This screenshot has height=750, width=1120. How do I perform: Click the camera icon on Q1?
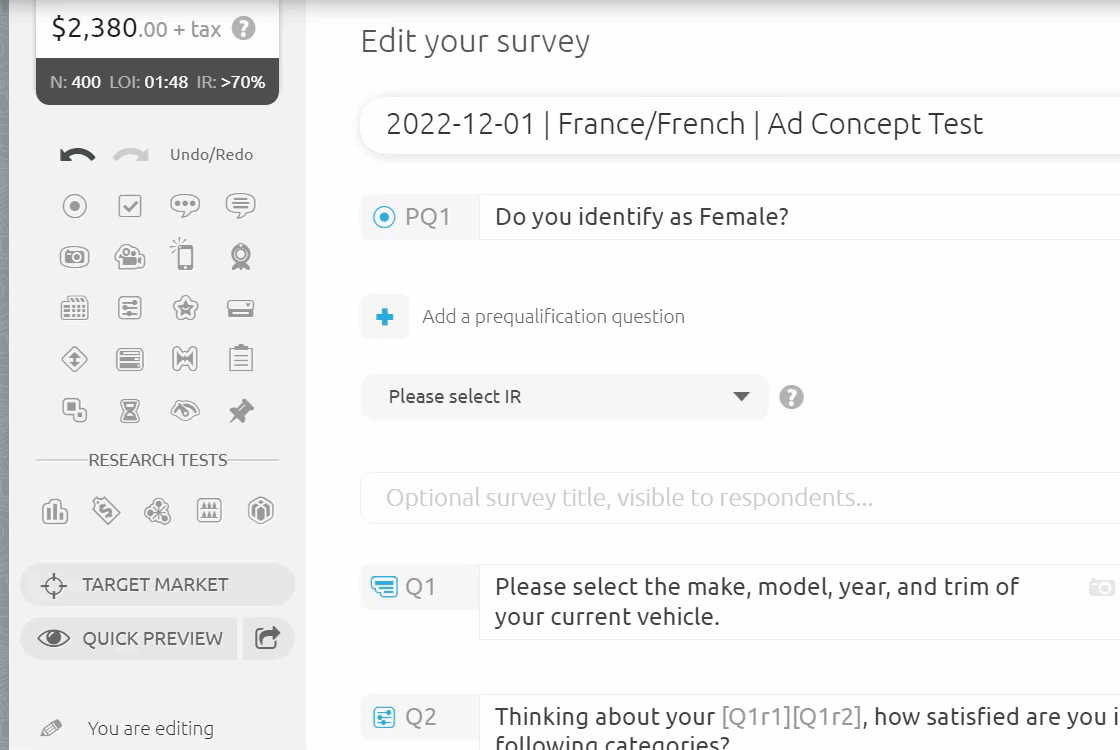(1101, 588)
